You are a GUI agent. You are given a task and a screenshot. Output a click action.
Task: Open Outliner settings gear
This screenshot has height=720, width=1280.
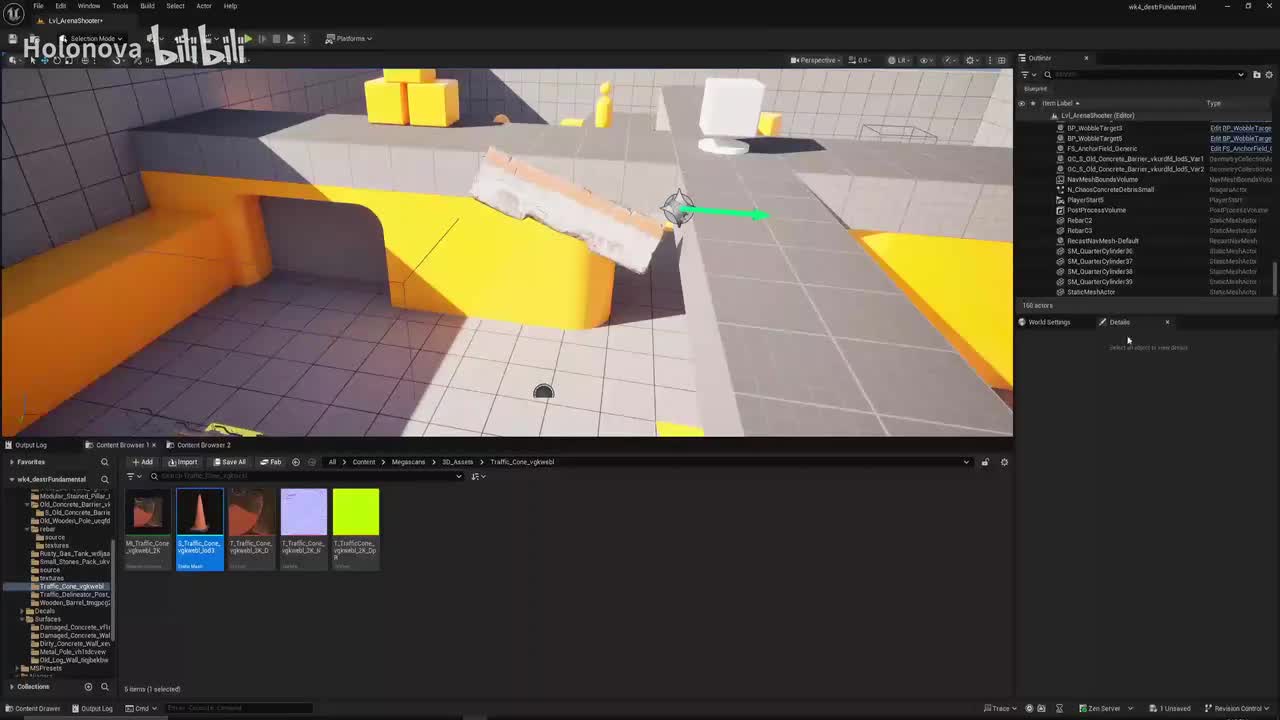click(1270, 75)
